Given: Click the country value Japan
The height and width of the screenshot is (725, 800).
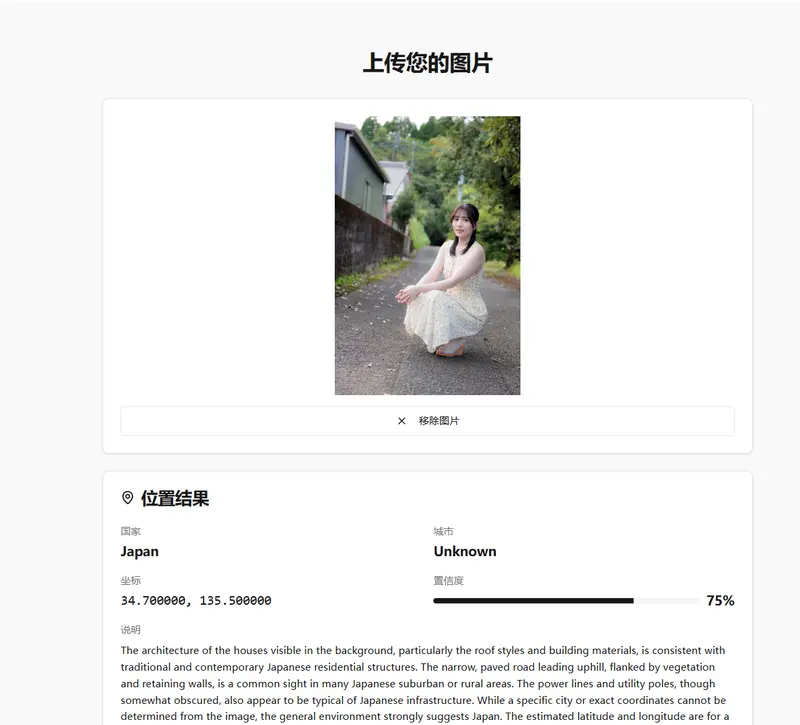Looking at the screenshot, I should pyautogui.click(x=140, y=552).
